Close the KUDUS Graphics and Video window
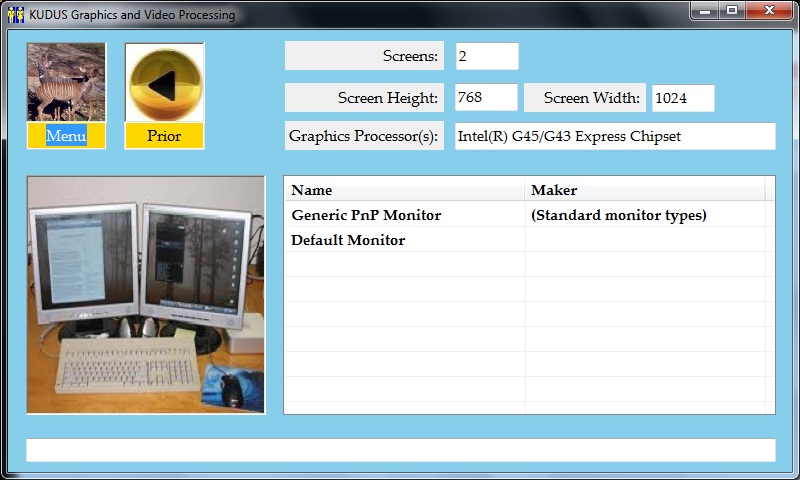The width and height of the screenshot is (800, 480). click(768, 11)
